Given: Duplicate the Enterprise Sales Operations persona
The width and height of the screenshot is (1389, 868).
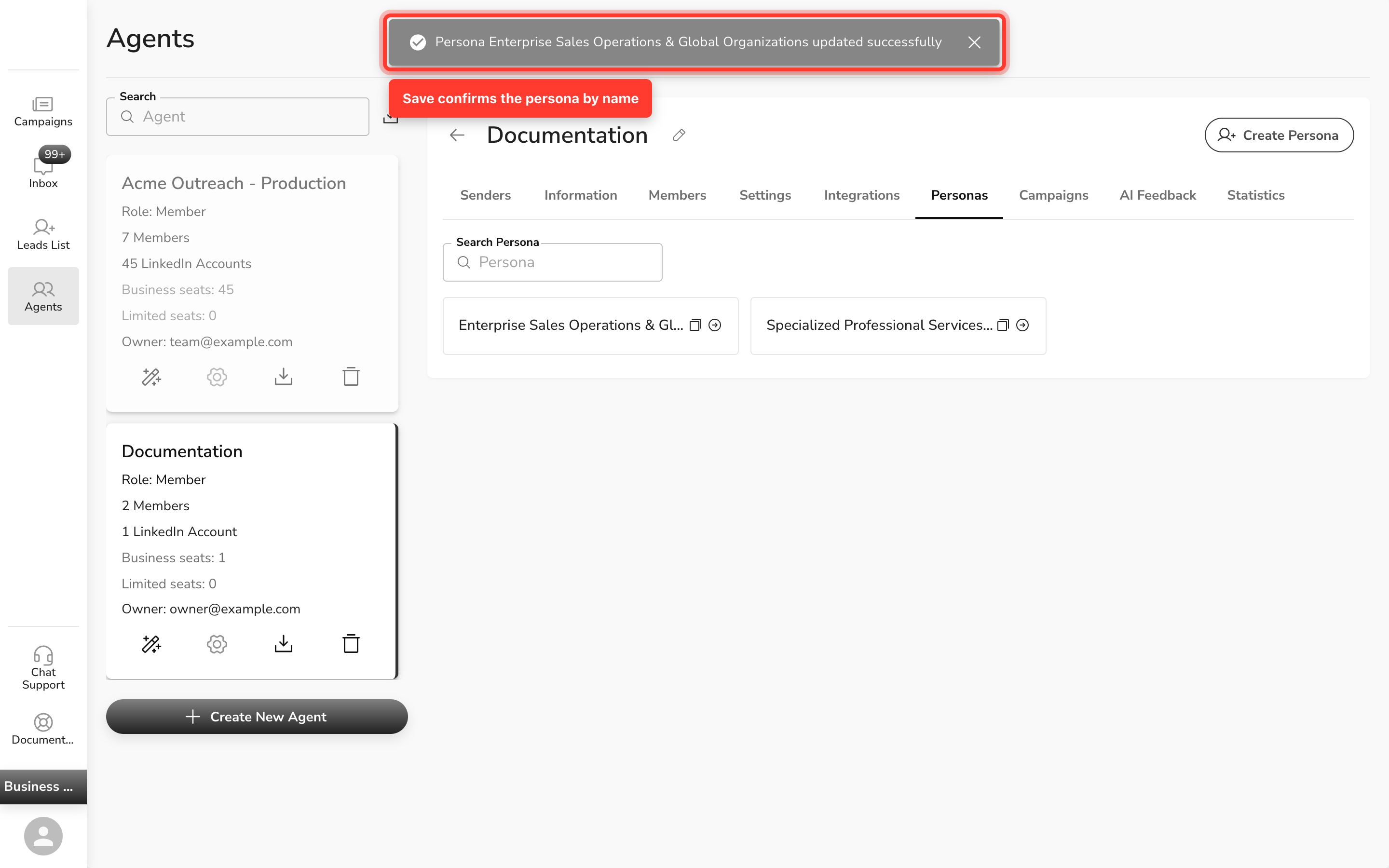Looking at the screenshot, I should pyautogui.click(x=695, y=325).
